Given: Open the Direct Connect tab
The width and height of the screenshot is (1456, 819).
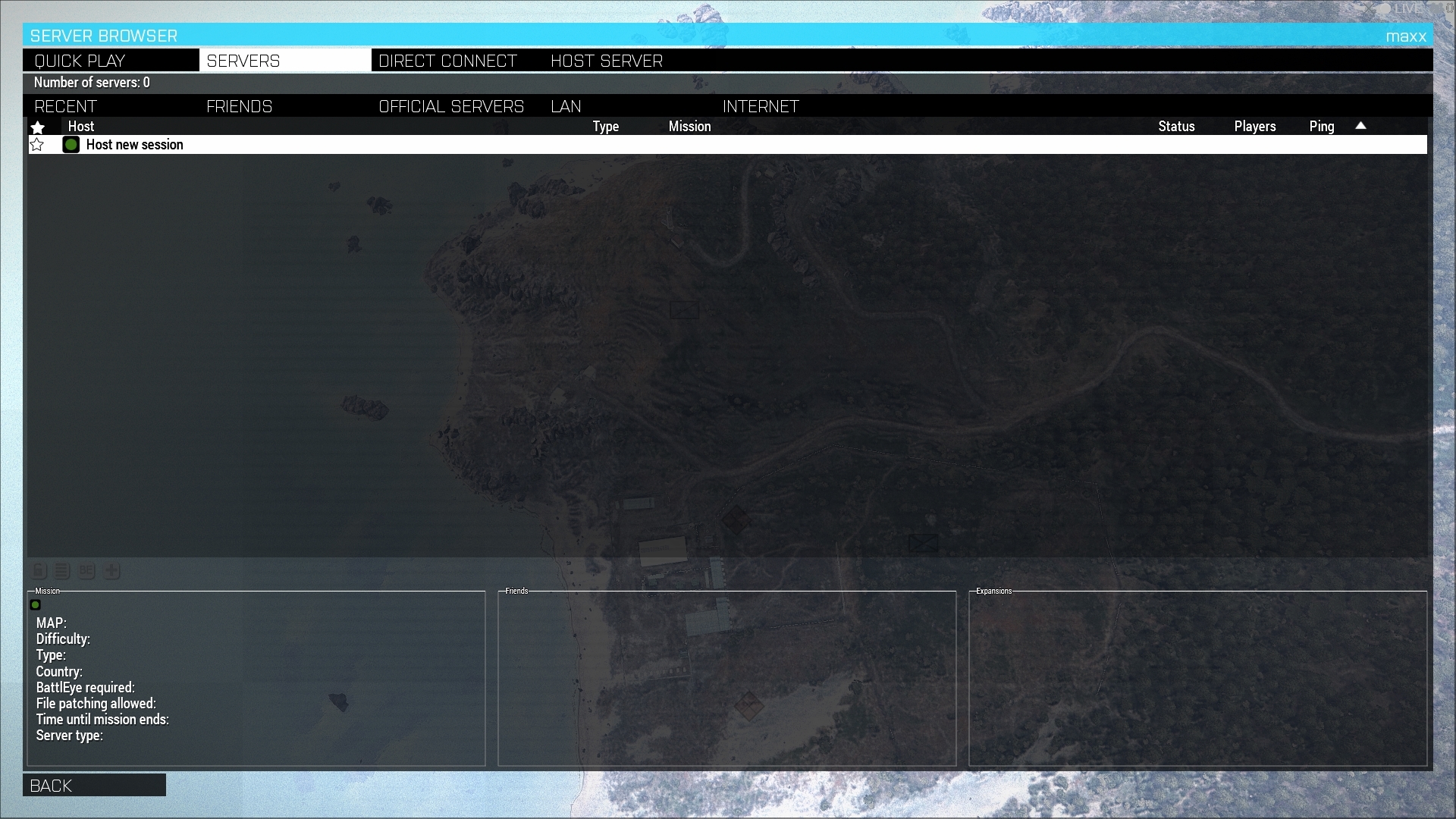Looking at the screenshot, I should coord(447,61).
